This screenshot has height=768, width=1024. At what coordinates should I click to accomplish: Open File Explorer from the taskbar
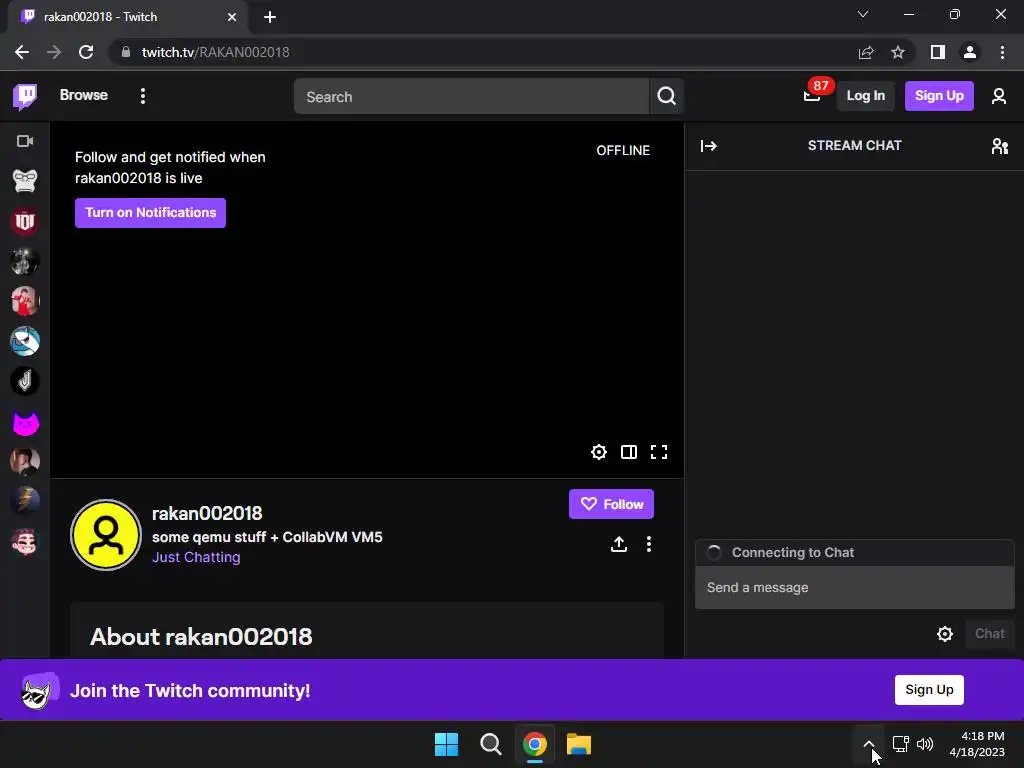(x=579, y=744)
